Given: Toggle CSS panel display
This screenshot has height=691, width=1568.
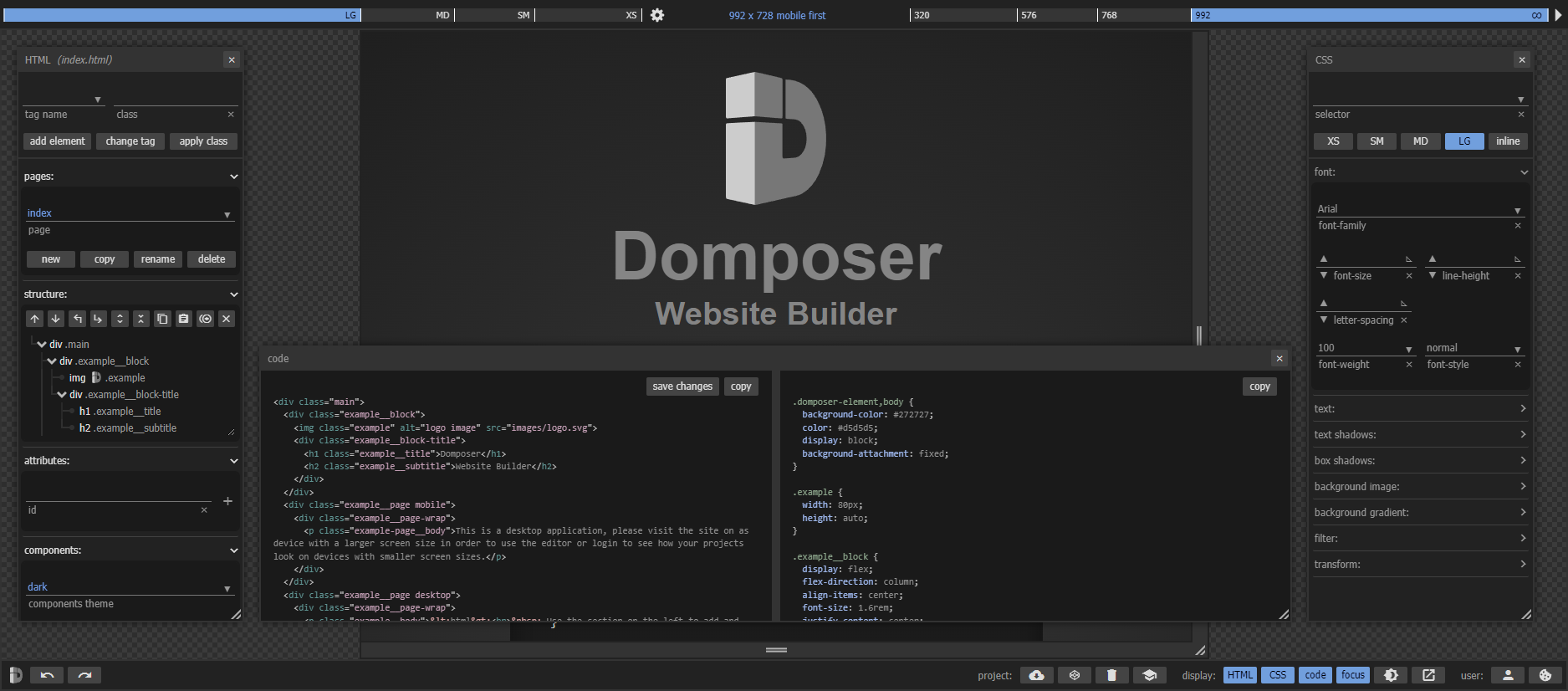Looking at the screenshot, I should coord(1278,675).
